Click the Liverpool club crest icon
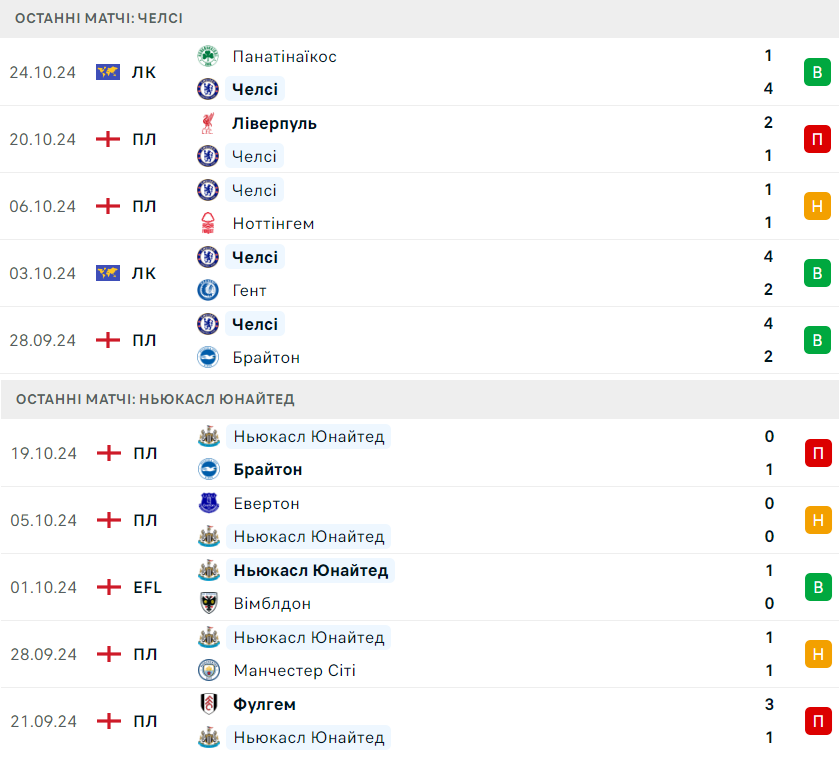839x760 pixels. [208, 123]
